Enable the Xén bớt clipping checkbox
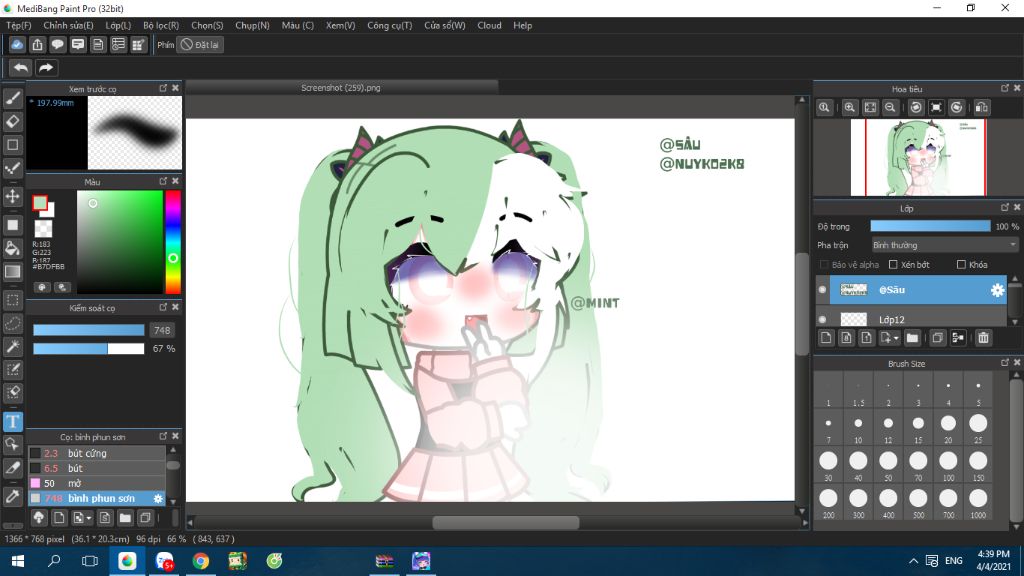 (893, 264)
